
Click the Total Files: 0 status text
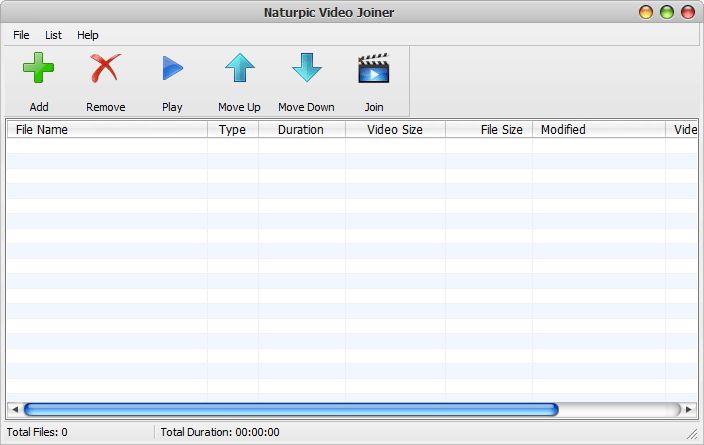coord(37,432)
